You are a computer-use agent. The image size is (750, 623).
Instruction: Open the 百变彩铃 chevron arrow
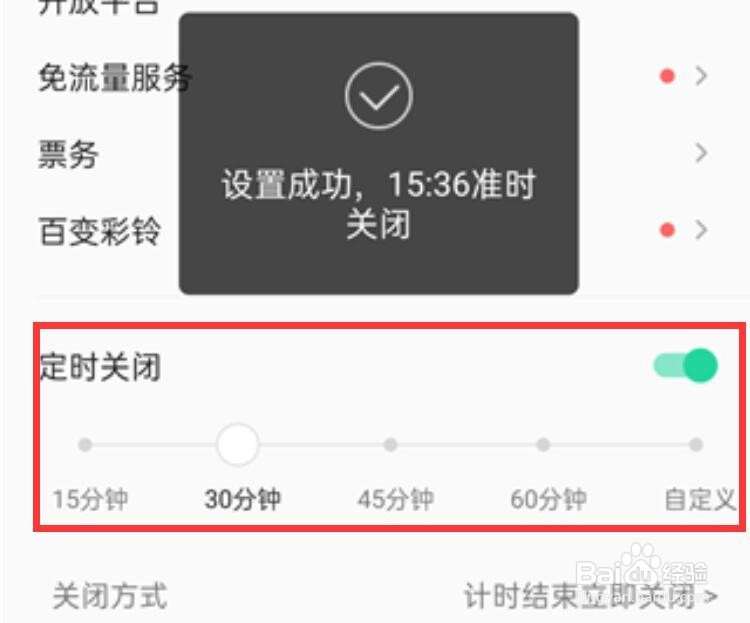(701, 230)
